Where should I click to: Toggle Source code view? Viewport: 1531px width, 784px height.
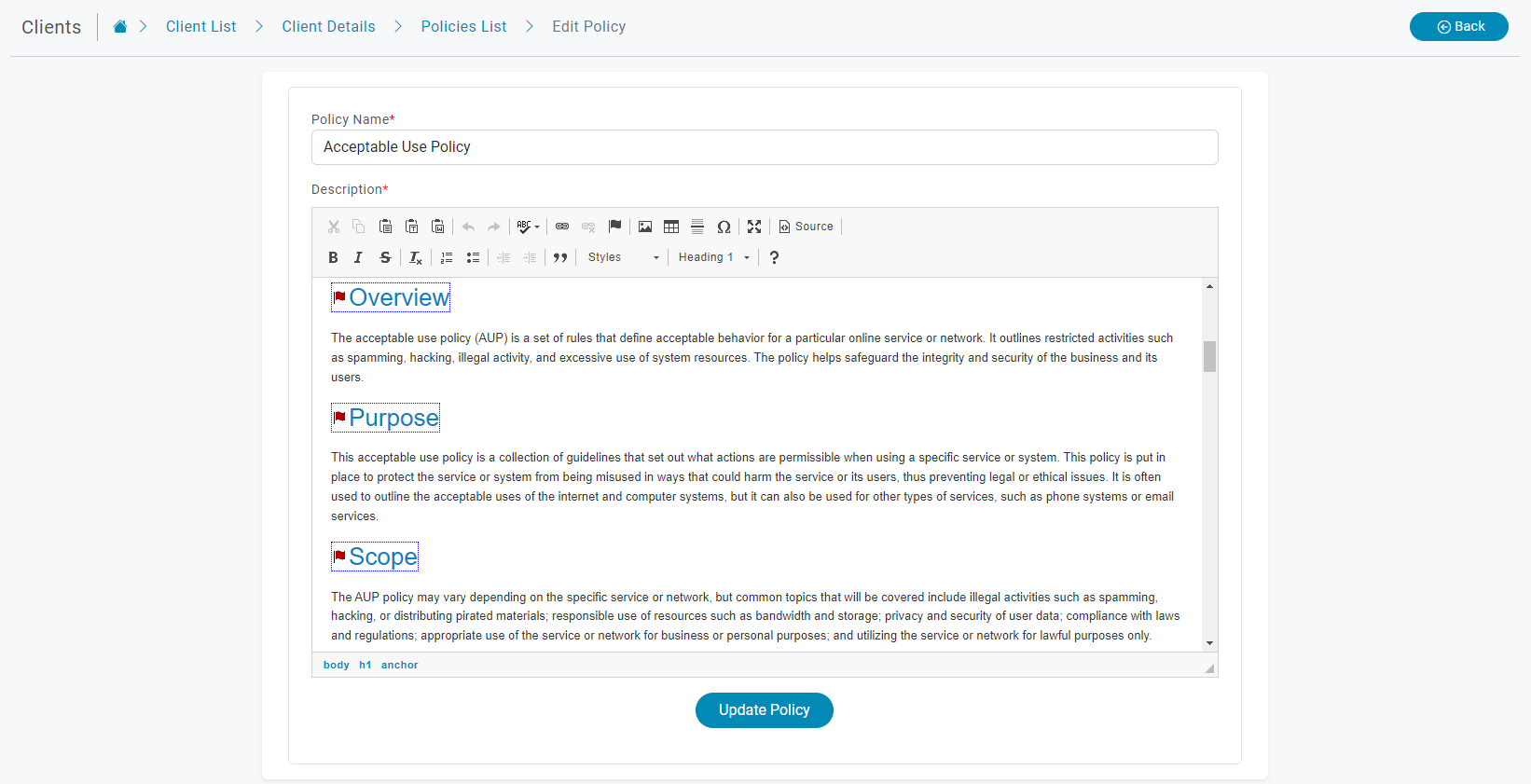tap(807, 227)
